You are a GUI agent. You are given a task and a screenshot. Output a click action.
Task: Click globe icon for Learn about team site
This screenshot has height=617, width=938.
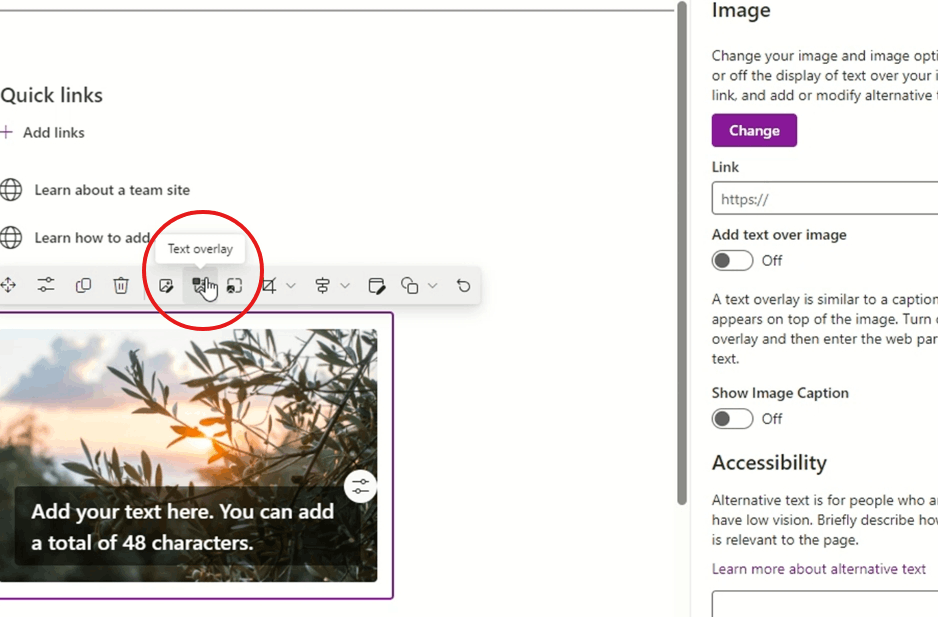point(11,190)
